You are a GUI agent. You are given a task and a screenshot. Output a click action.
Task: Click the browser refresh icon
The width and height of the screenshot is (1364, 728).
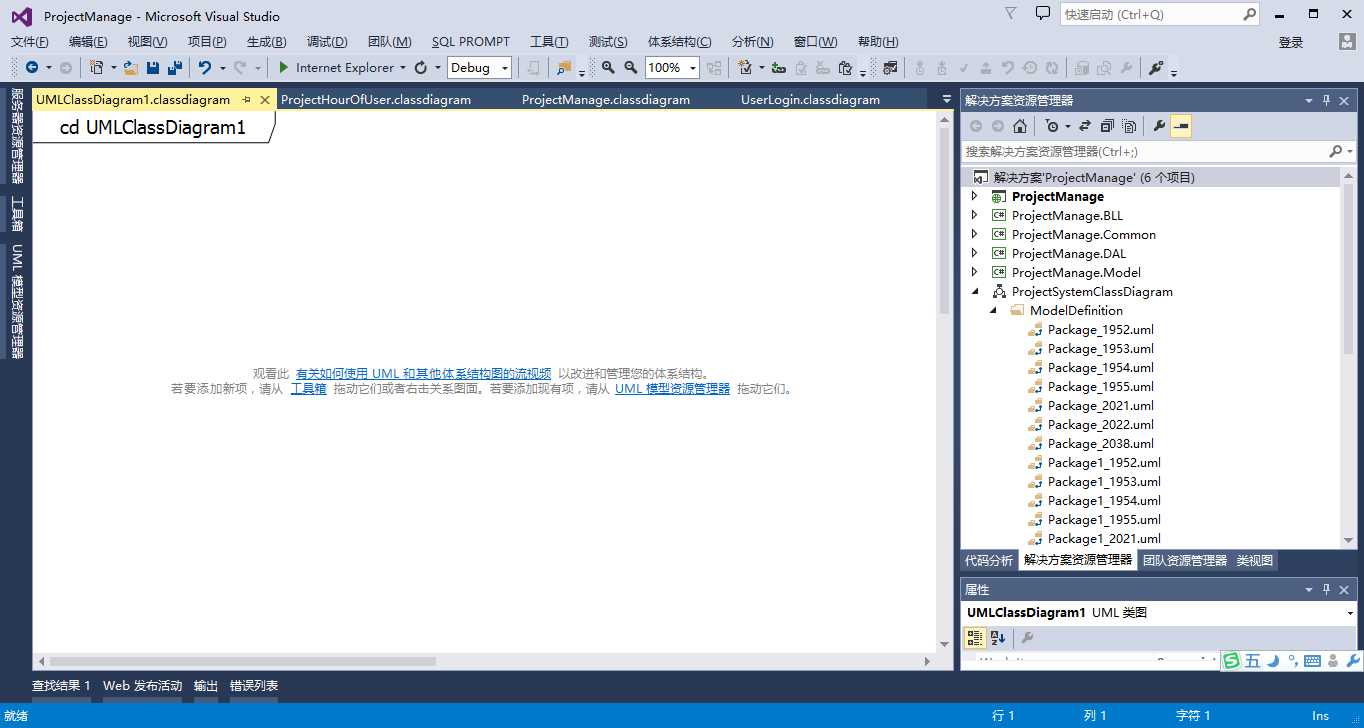click(x=421, y=67)
